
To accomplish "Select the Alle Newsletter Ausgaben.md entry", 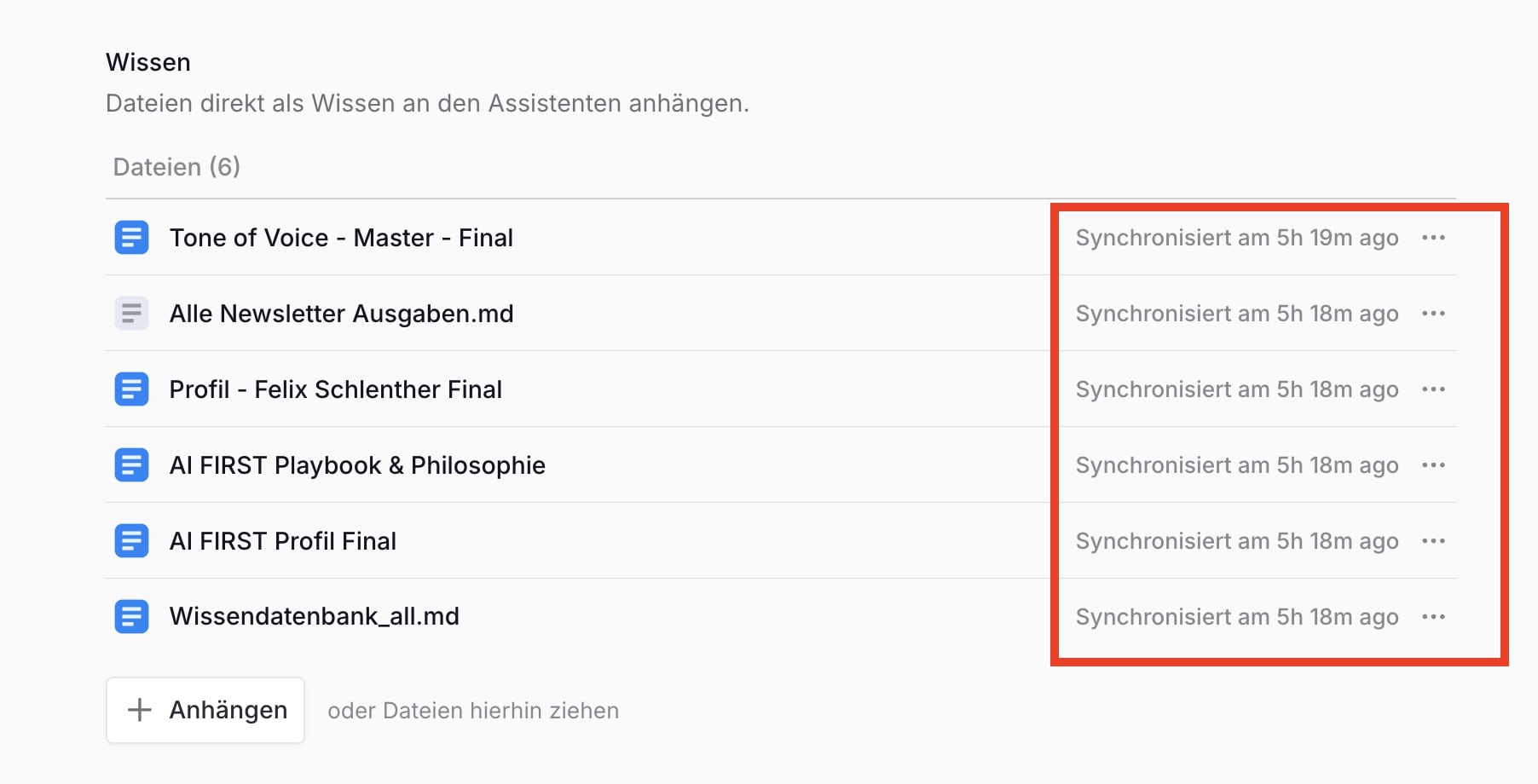I will [x=341, y=314].
